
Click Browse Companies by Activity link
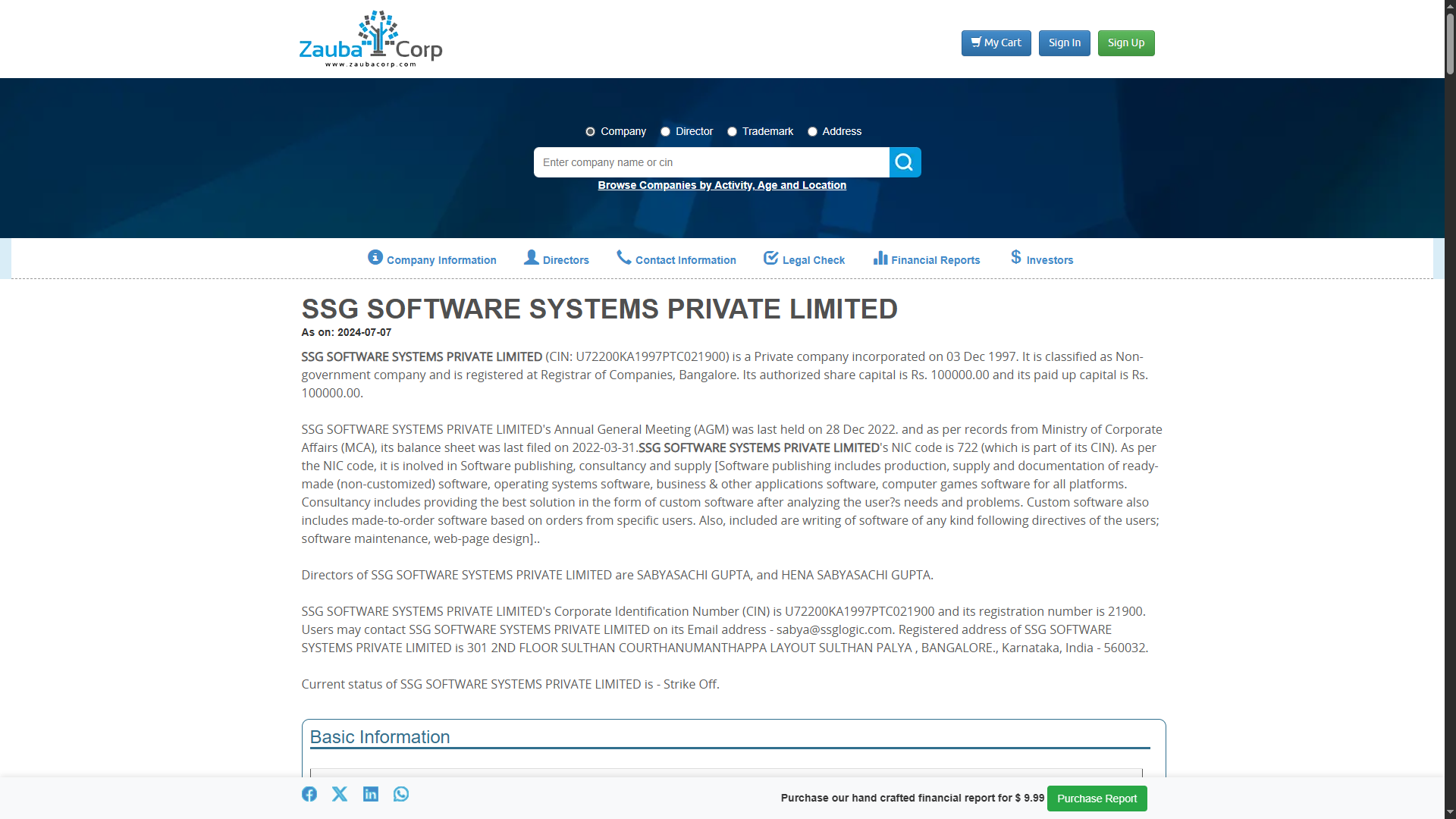click(722, 185)
